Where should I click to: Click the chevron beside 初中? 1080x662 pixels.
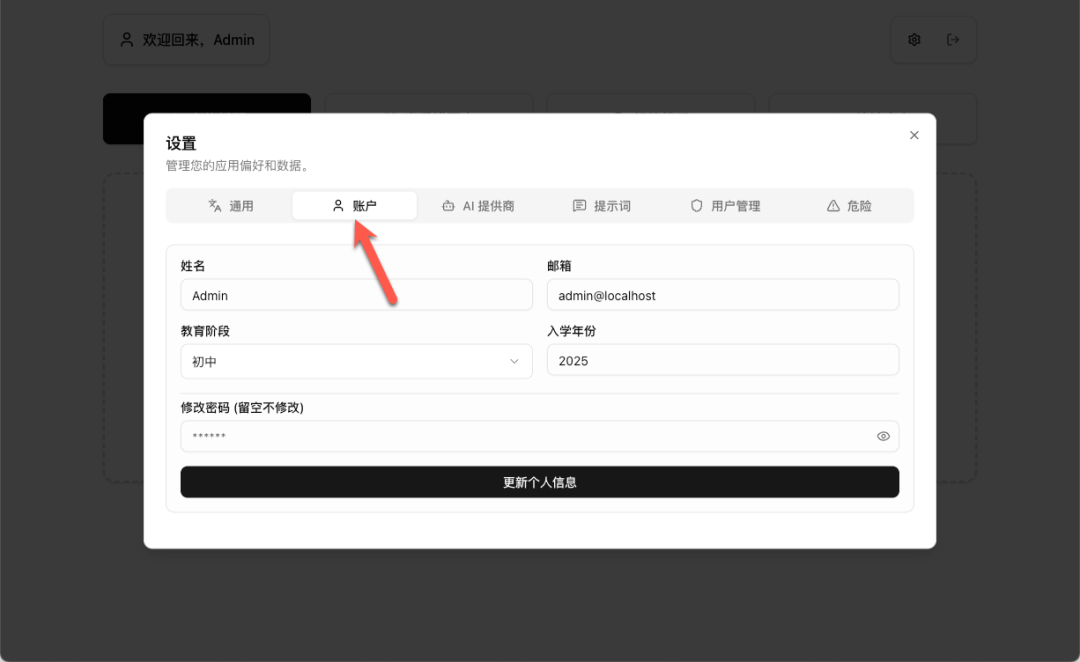pos(514,361)
